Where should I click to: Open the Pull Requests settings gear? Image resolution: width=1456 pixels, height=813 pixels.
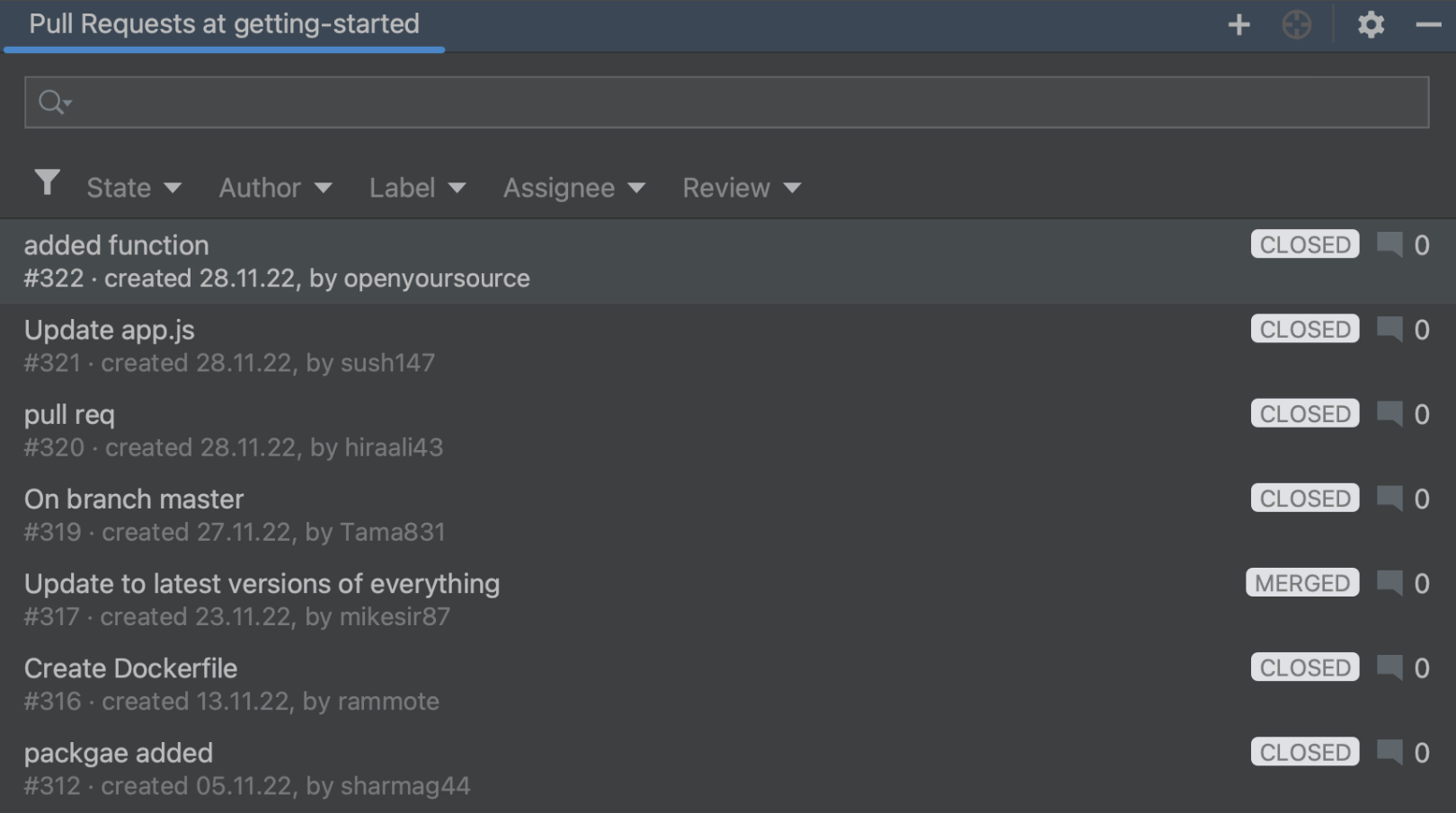[1371, 24]
